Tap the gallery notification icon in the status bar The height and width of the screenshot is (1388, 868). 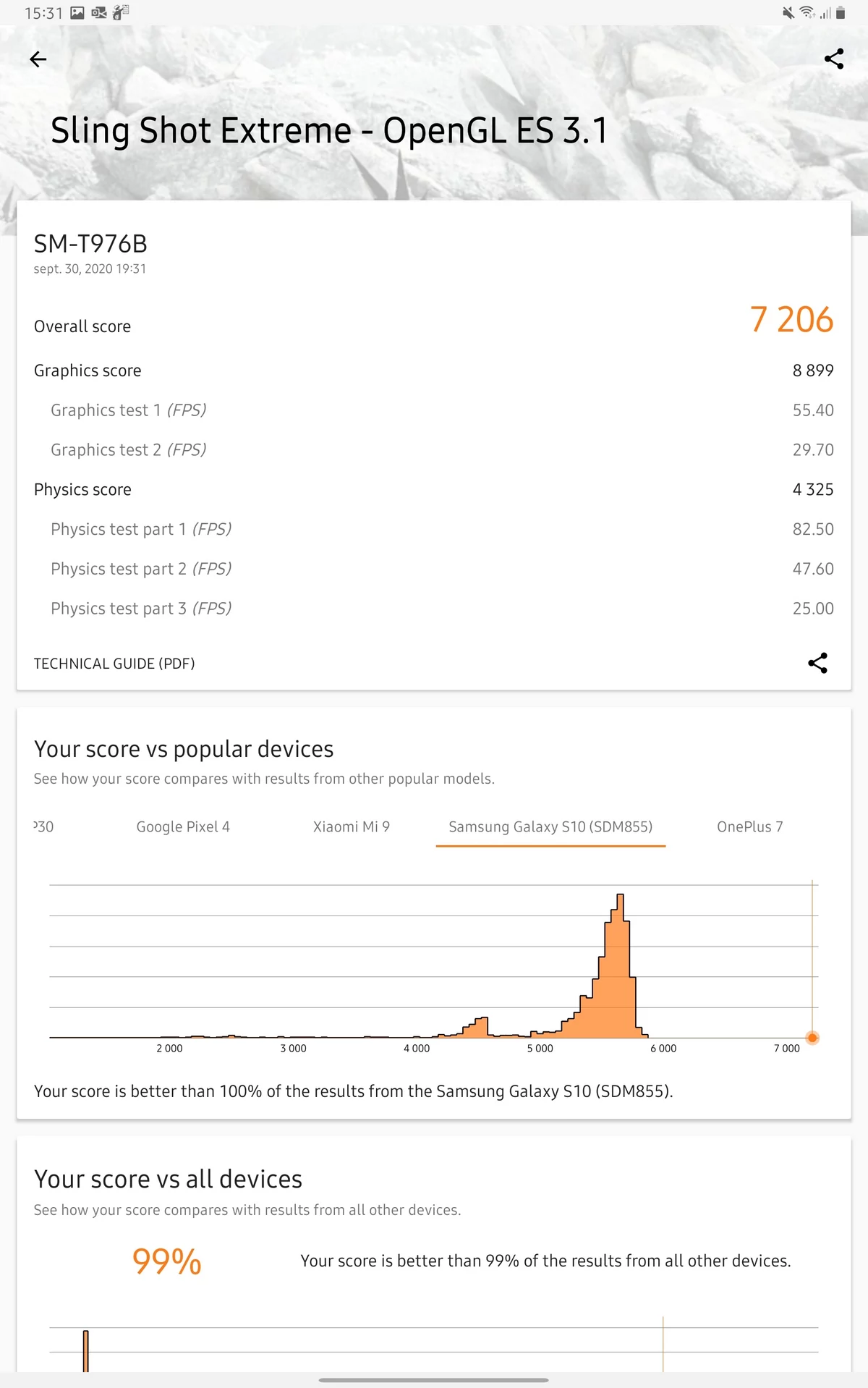(77, 13)
